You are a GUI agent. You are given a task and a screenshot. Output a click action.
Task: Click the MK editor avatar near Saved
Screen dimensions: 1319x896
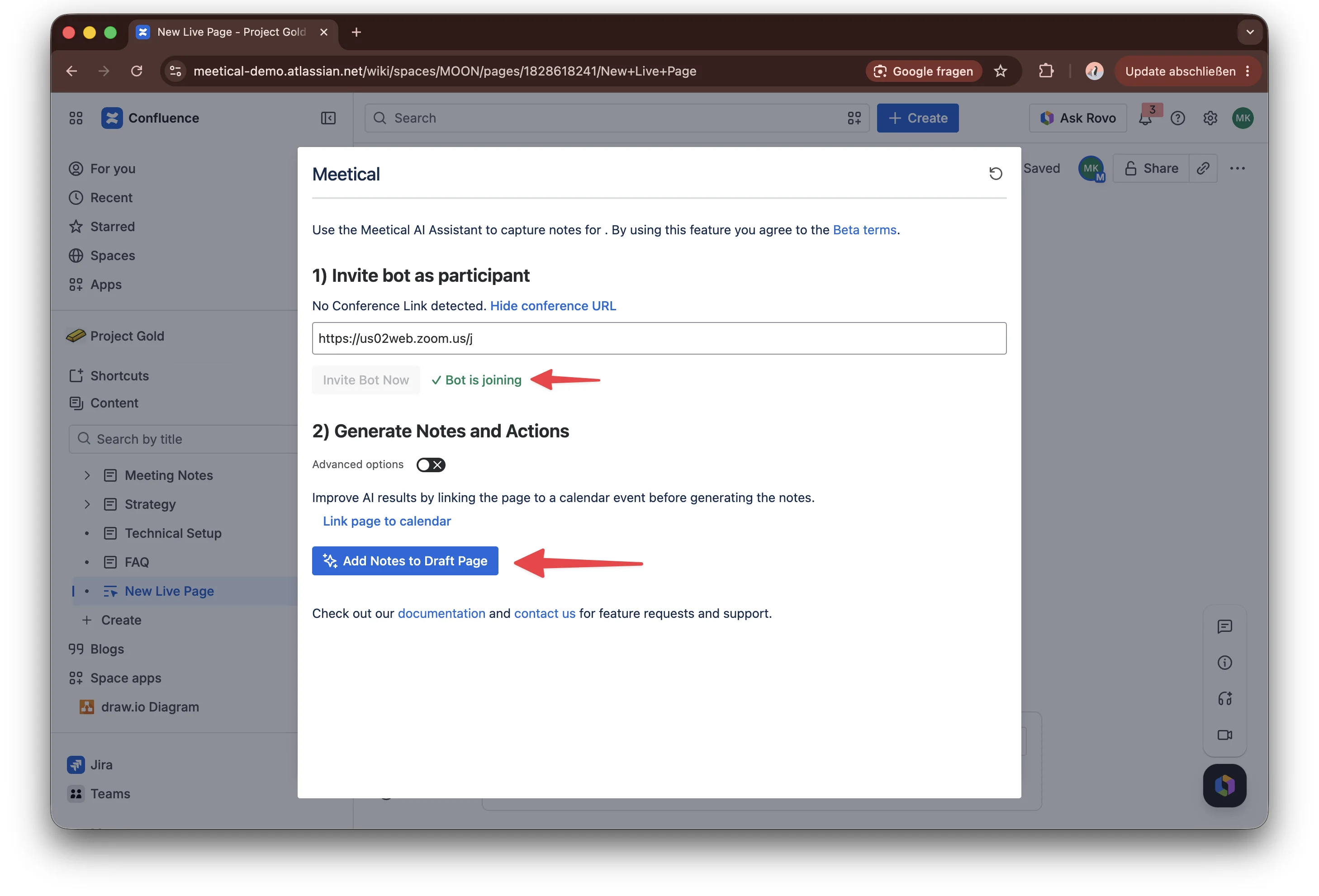point(1091,169)
